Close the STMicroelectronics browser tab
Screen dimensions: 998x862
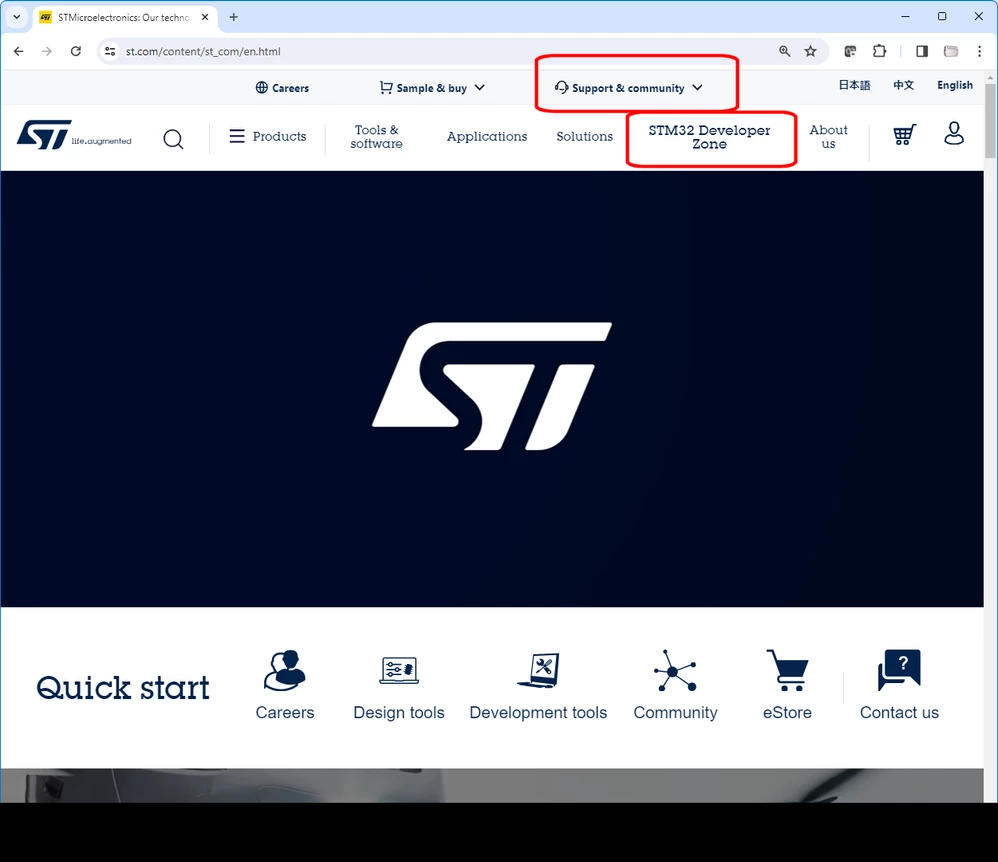pyautogui.click(x=205, y=17)
